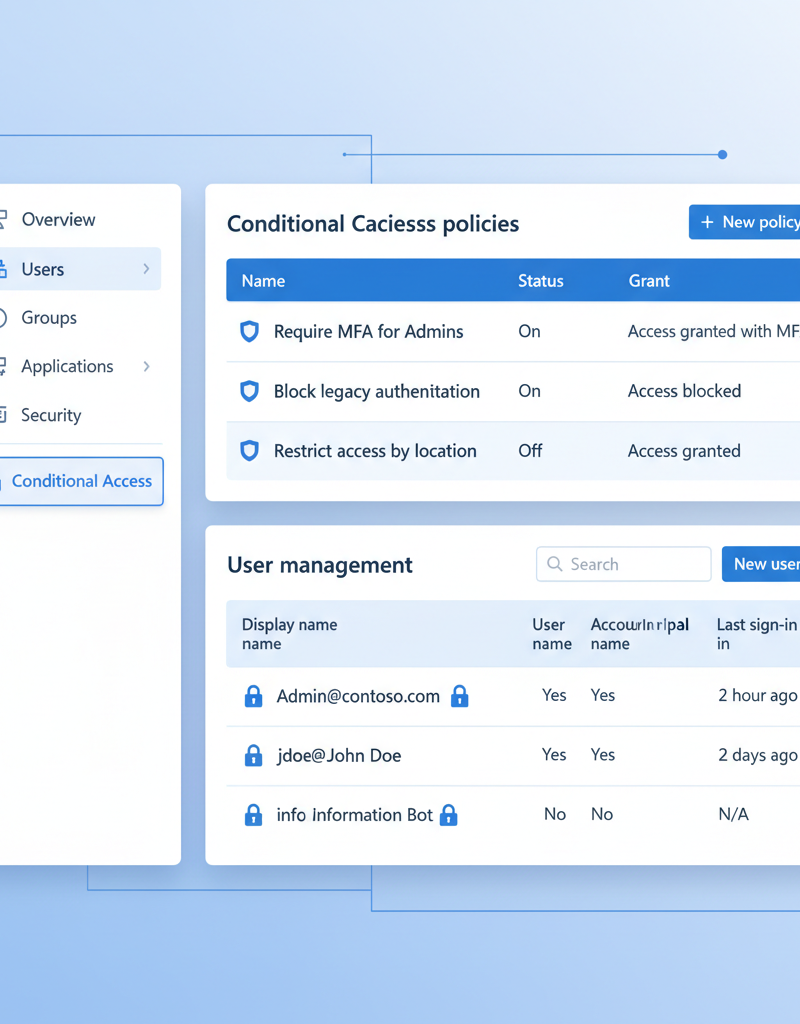
Task: Click shield icon for Block legacy authentication
Action: tap(249, 391)
